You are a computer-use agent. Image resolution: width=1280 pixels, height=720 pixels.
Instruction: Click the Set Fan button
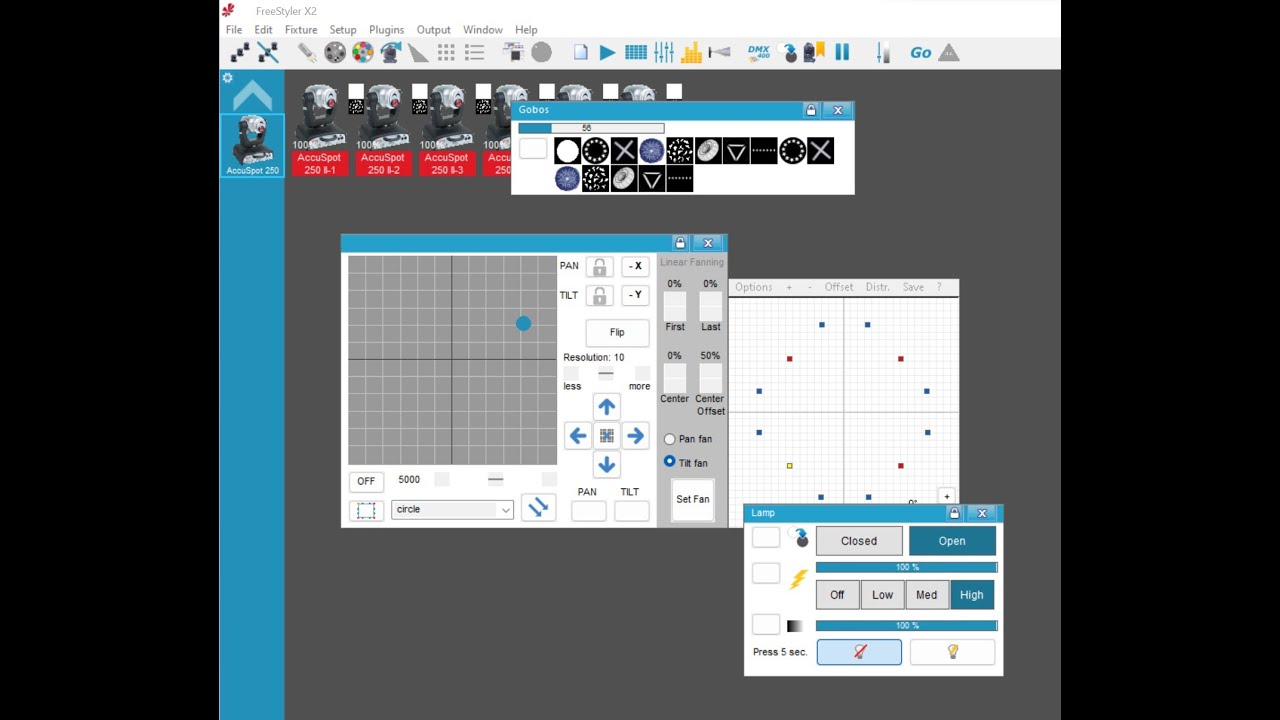coord(693,499)
